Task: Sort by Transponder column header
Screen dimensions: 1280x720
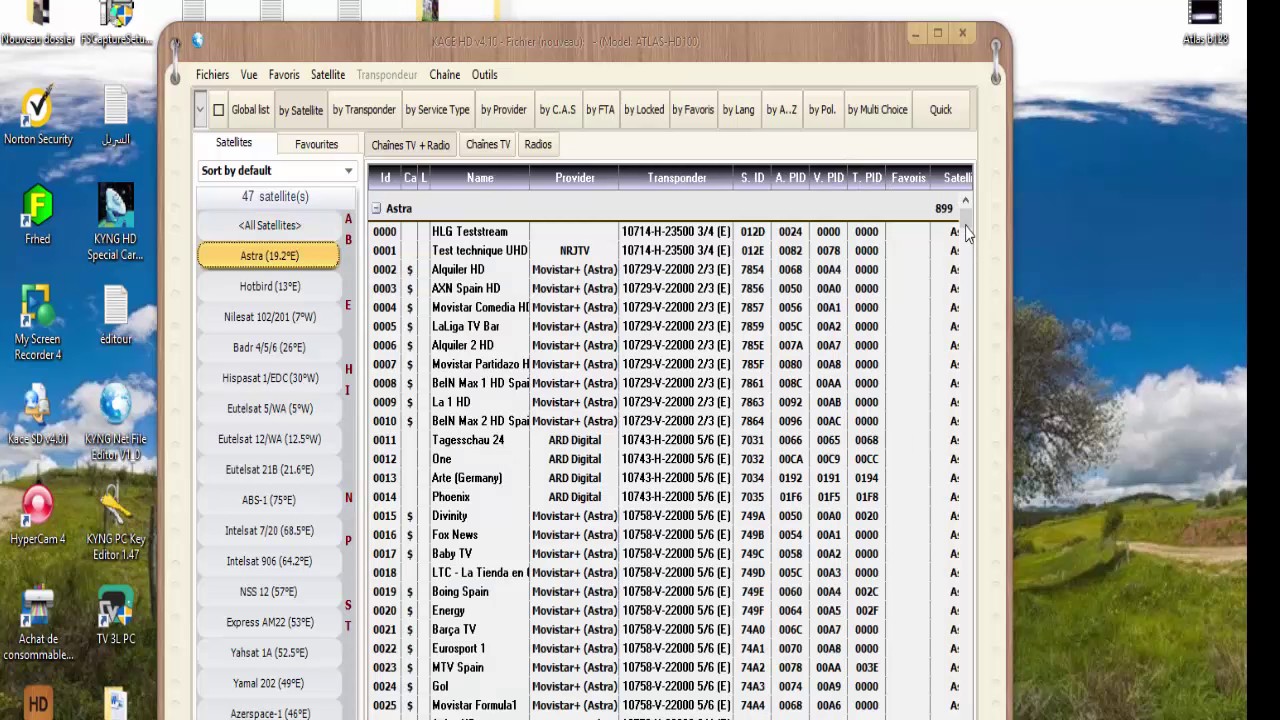Action: (676, 178)
